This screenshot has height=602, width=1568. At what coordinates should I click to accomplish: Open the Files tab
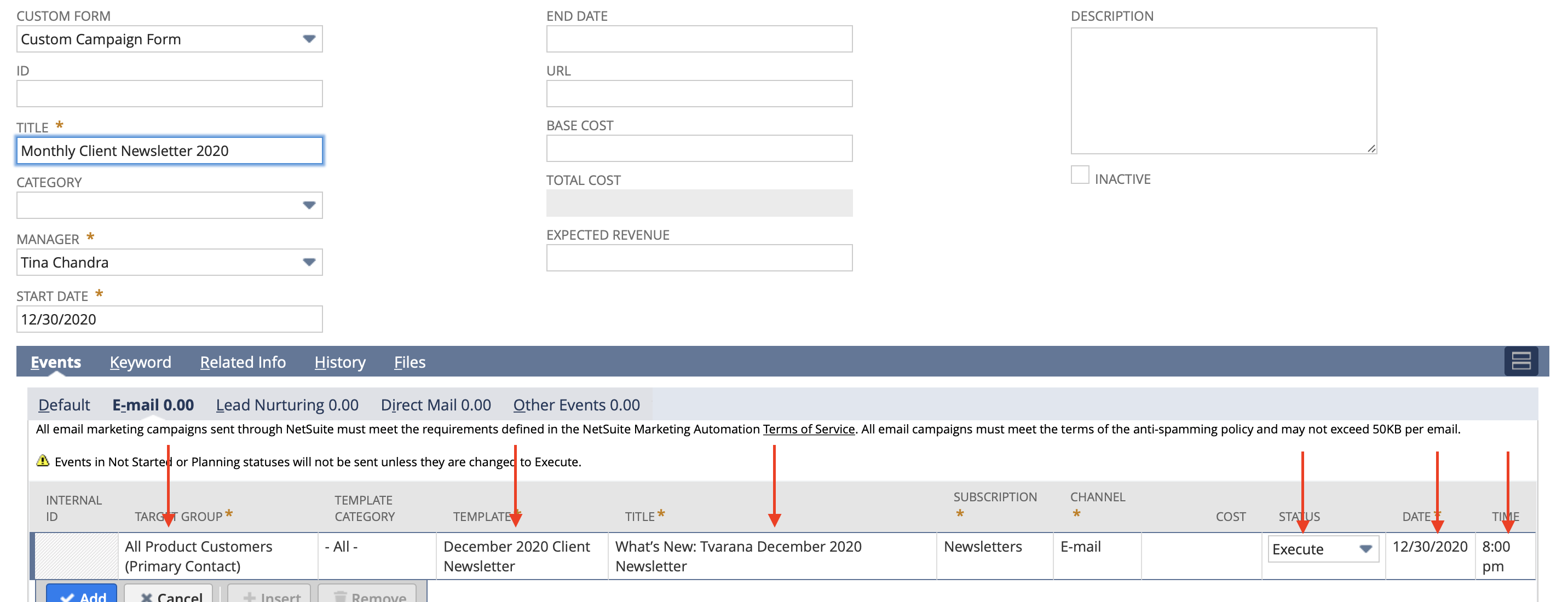(410, 362)
